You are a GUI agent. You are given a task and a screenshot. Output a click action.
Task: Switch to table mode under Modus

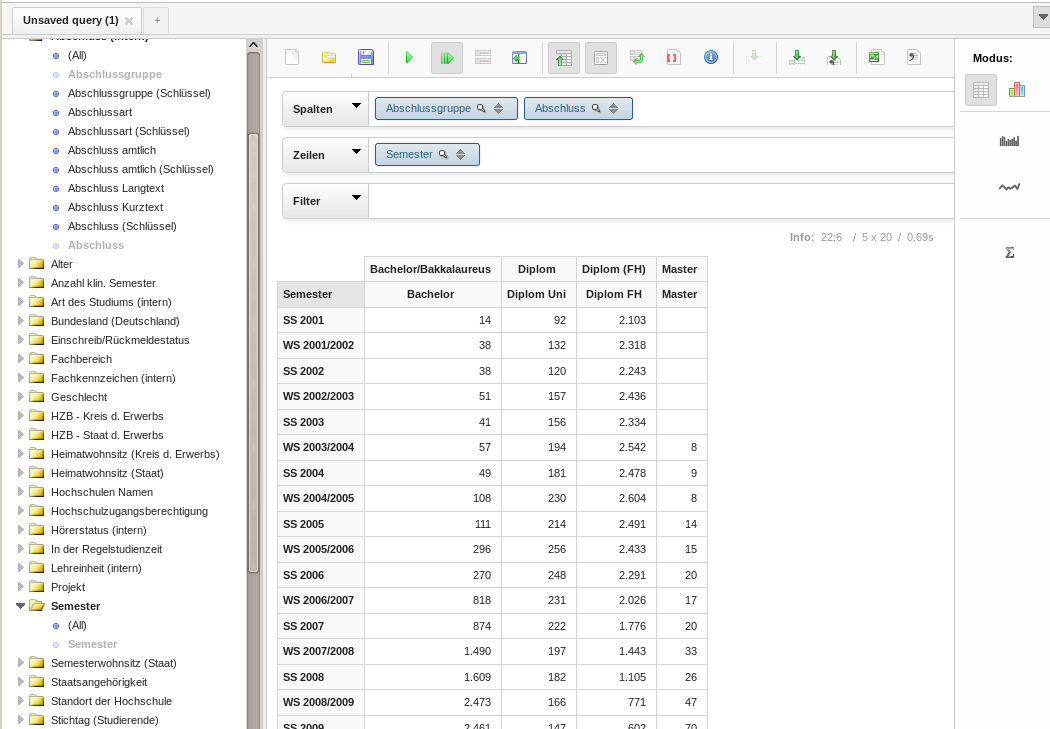point(981,90)
